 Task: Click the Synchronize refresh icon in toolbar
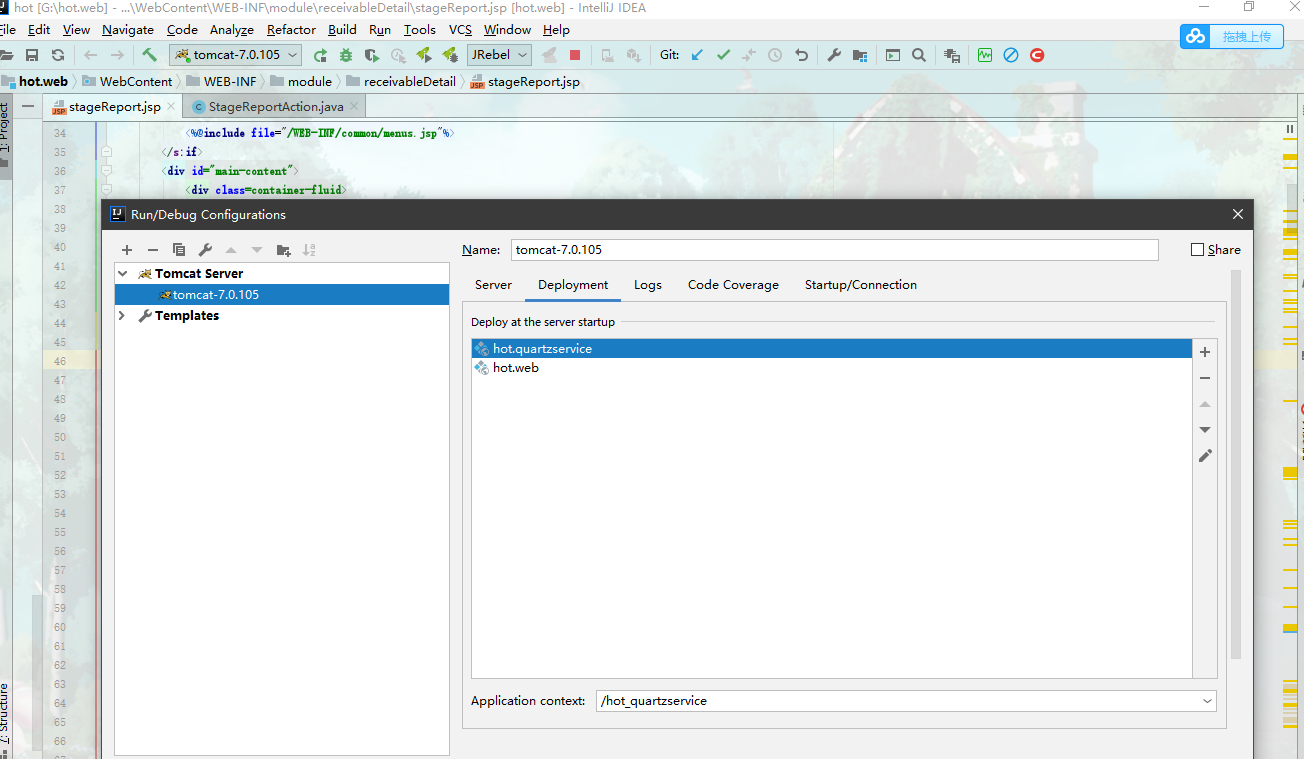pos(58,55)
